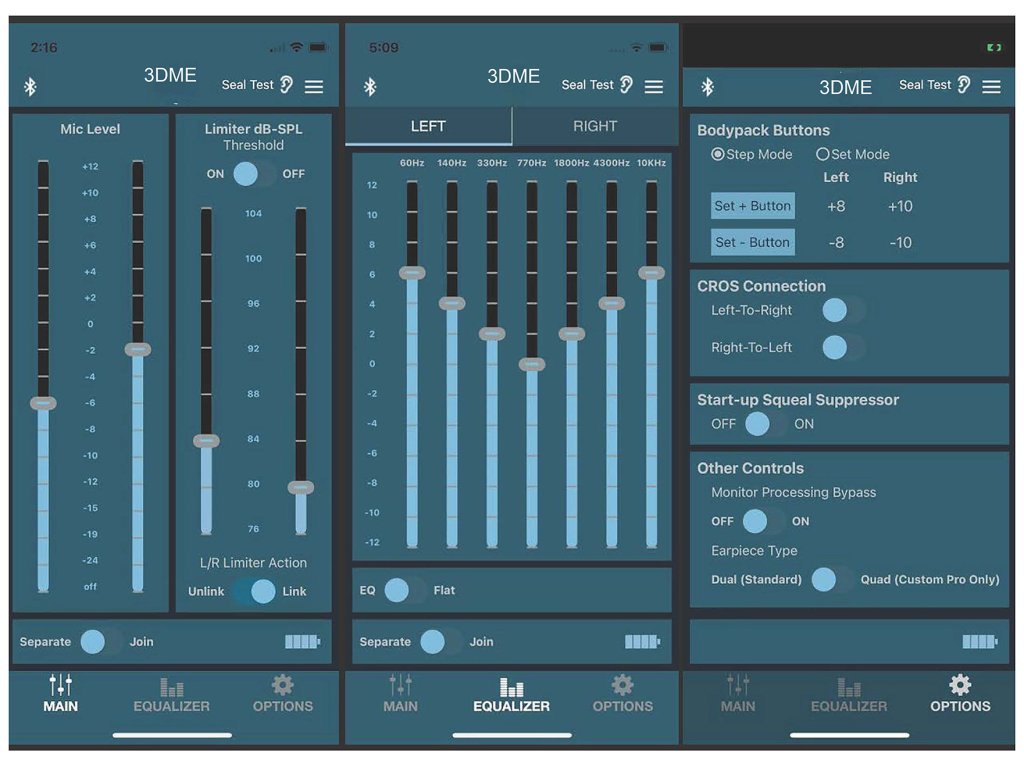Tap battery indicator on Main screen
Screen dimensions: 1024x768
click(302, 642)
